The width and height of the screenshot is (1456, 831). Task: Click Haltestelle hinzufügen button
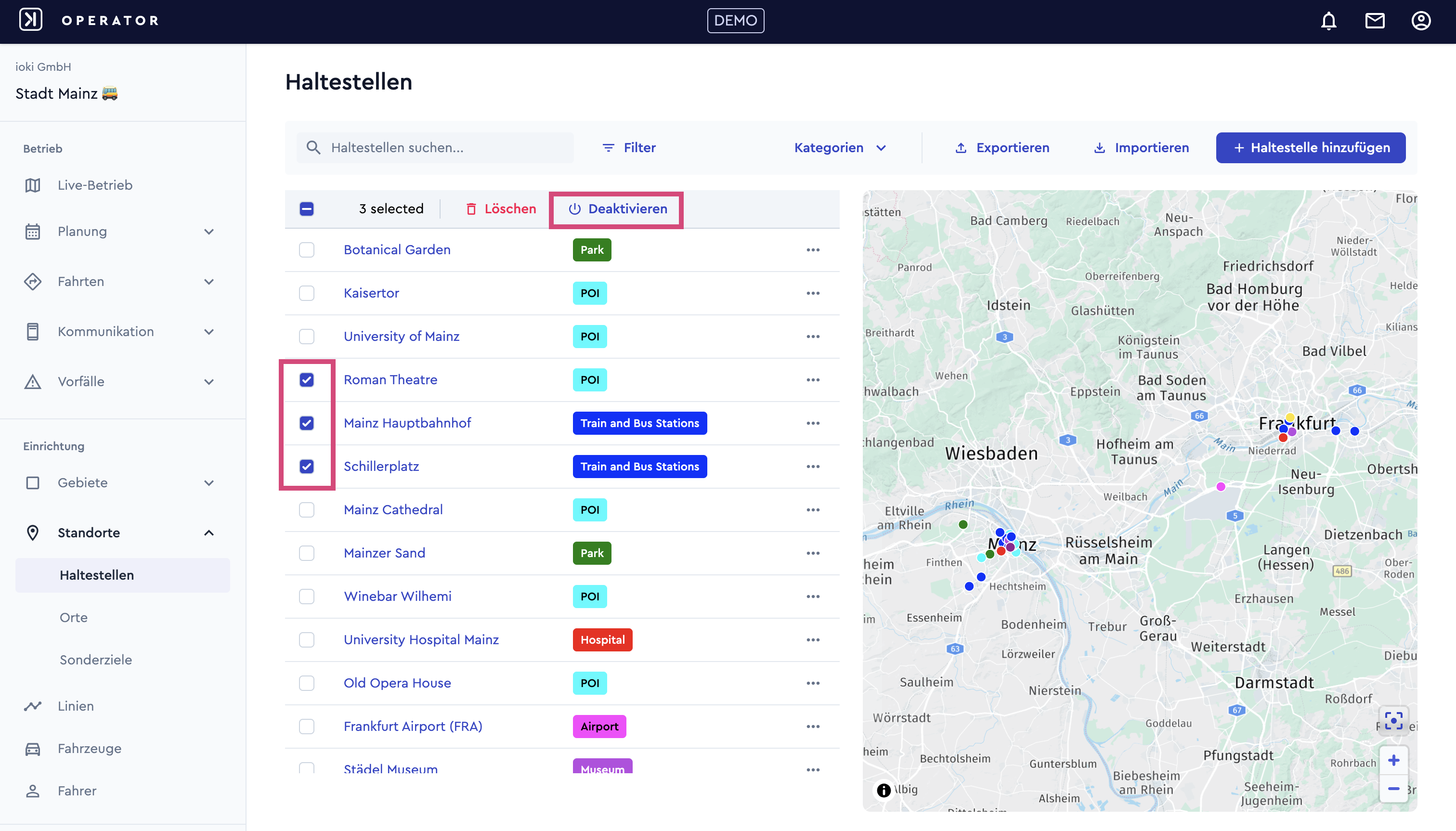pyautogui.click(x=1311, y=148)
